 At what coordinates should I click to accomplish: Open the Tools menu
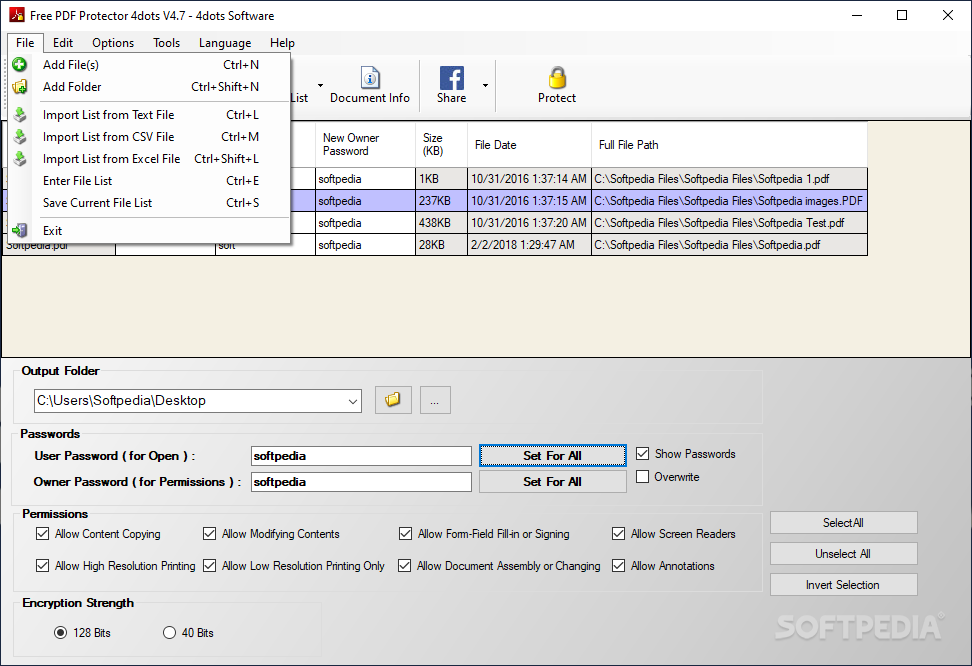pos(166,43)
